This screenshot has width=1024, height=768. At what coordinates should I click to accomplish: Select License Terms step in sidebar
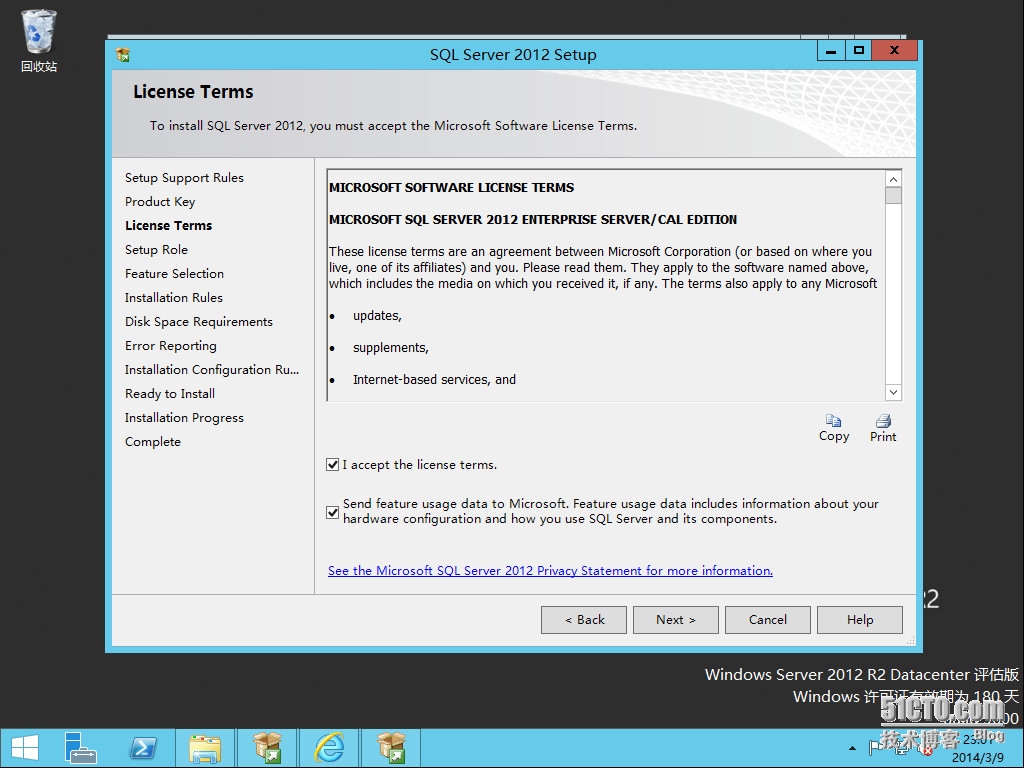(x=168, y=225)
